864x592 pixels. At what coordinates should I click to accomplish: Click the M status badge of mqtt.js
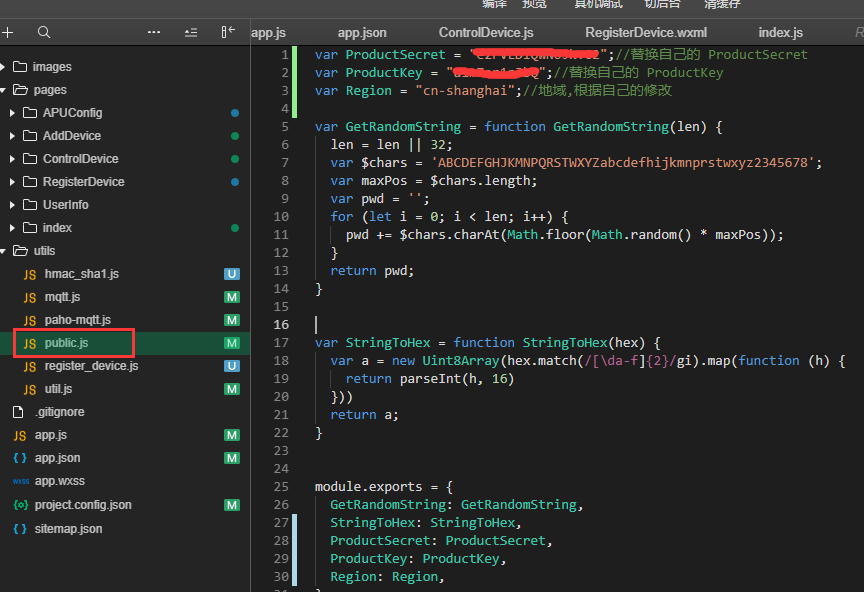tap(232, 297)
